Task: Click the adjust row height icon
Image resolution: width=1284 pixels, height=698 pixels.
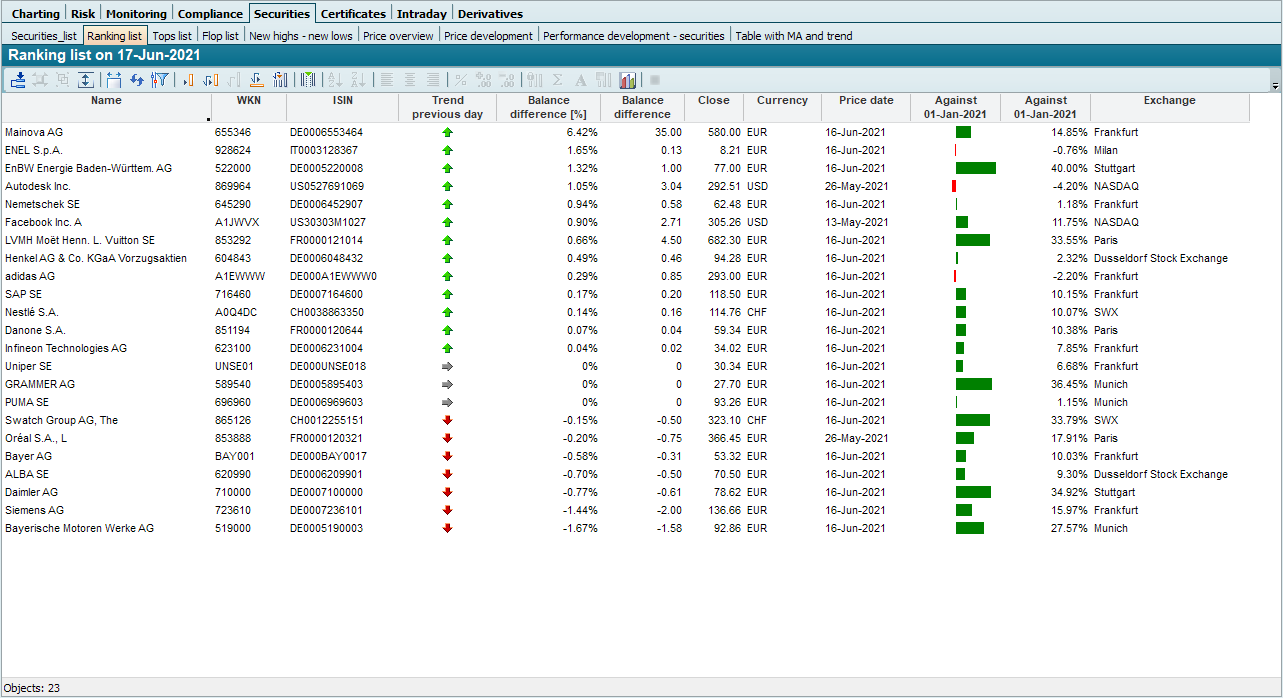Action: tap(86, 80)
